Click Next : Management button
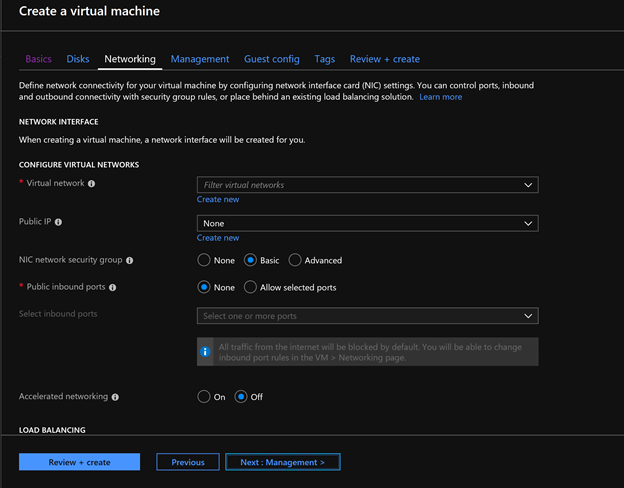This screenshot has height=488, width=624. (283, 462)
